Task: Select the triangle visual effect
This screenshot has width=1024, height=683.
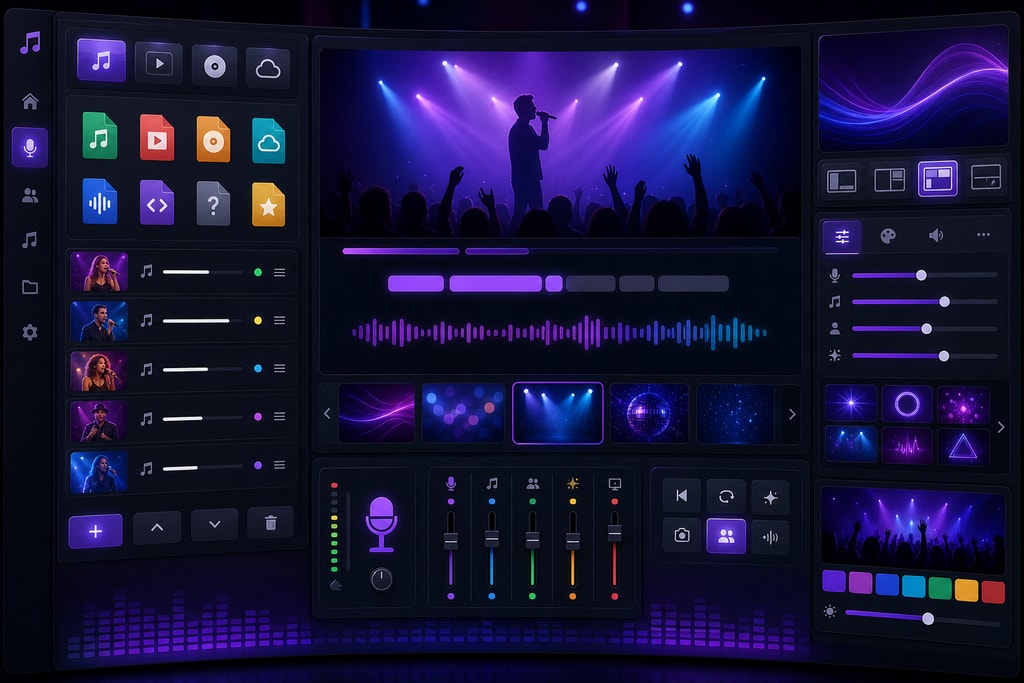Action: point(963,447)
